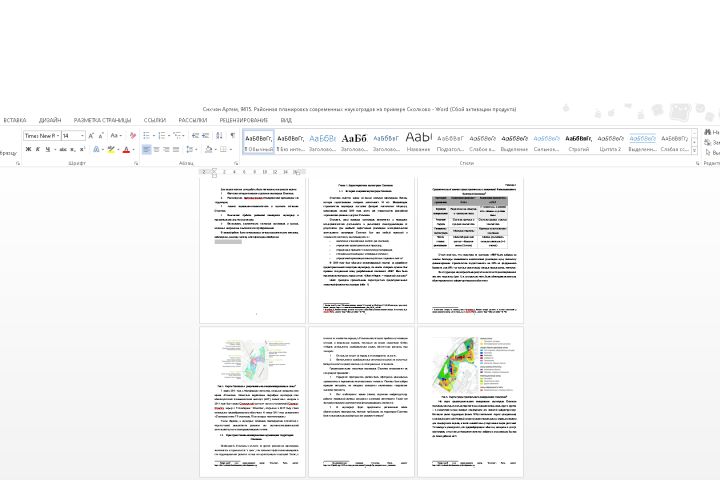Image resolution: width=720 pixels, height=480 pixels.
Task: Open the borders button
Action: pos(223,149)
